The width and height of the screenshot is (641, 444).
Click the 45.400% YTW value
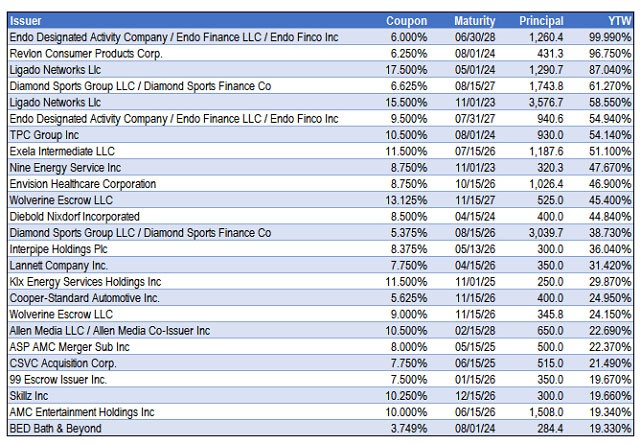pyautogui.click(x=610, y=200)
